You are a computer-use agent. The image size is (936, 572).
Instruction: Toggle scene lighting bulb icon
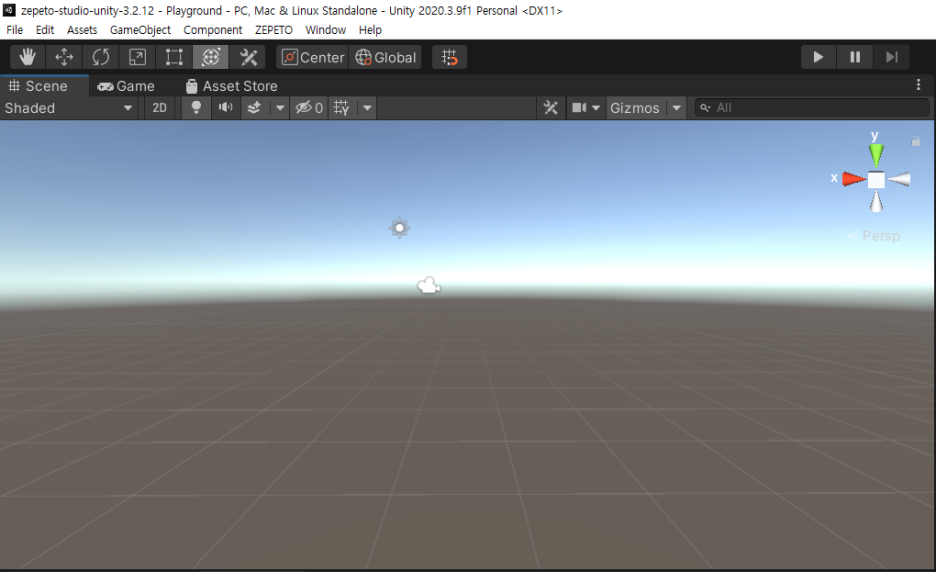(x=196, y=108)
